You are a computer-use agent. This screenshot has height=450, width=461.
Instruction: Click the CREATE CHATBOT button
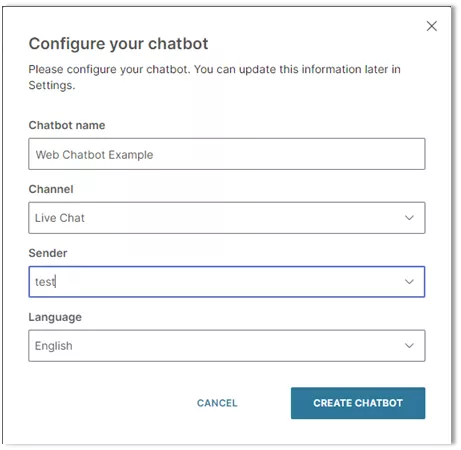pos(358,403)
